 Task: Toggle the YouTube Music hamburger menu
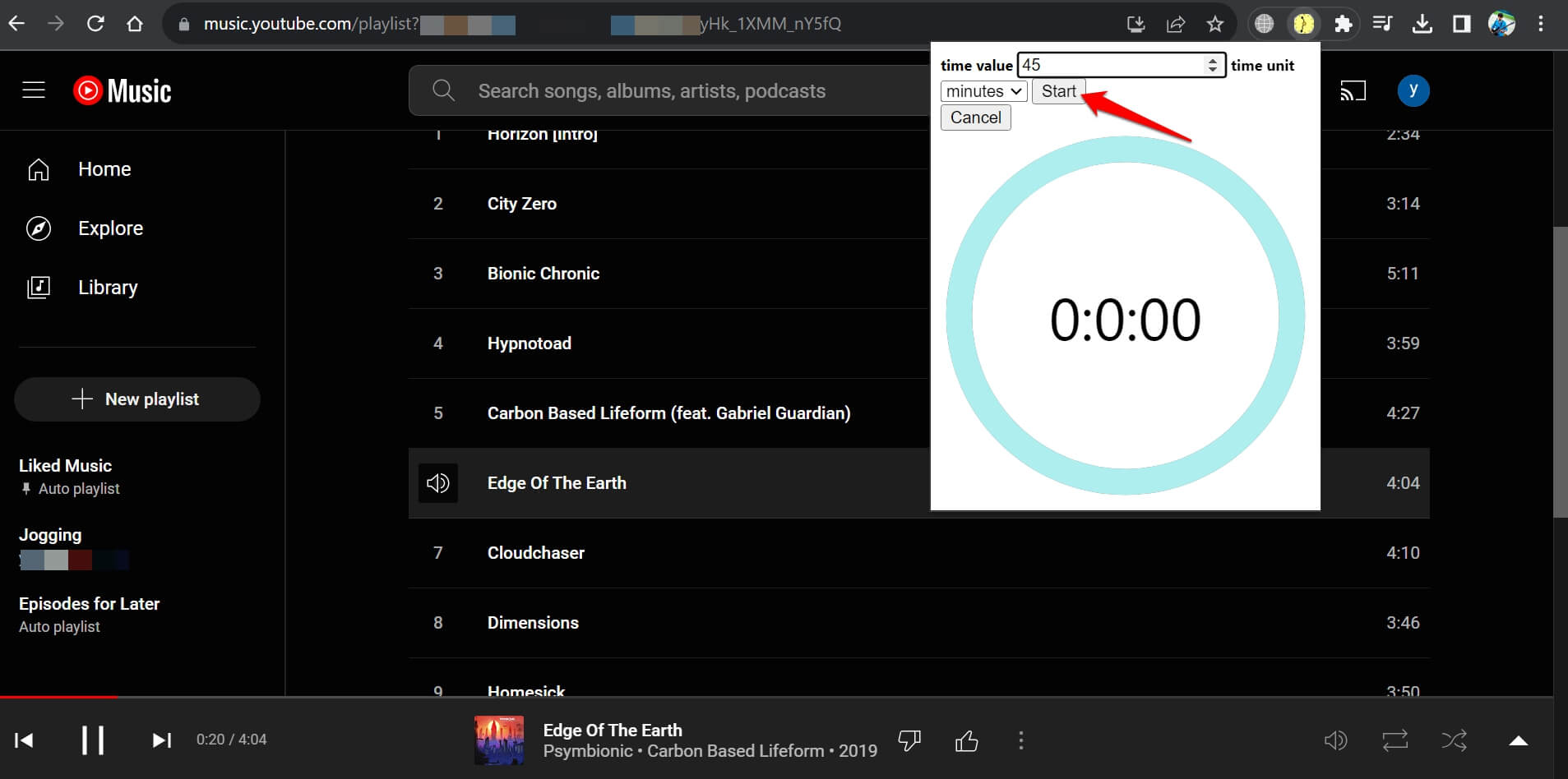tap(34, 90)
